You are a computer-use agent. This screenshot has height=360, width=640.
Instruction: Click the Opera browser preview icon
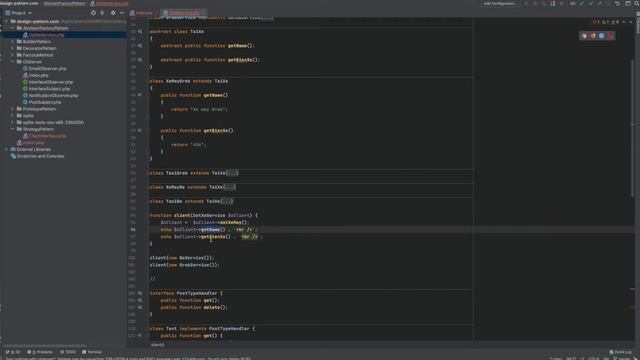tap(611, 36)
